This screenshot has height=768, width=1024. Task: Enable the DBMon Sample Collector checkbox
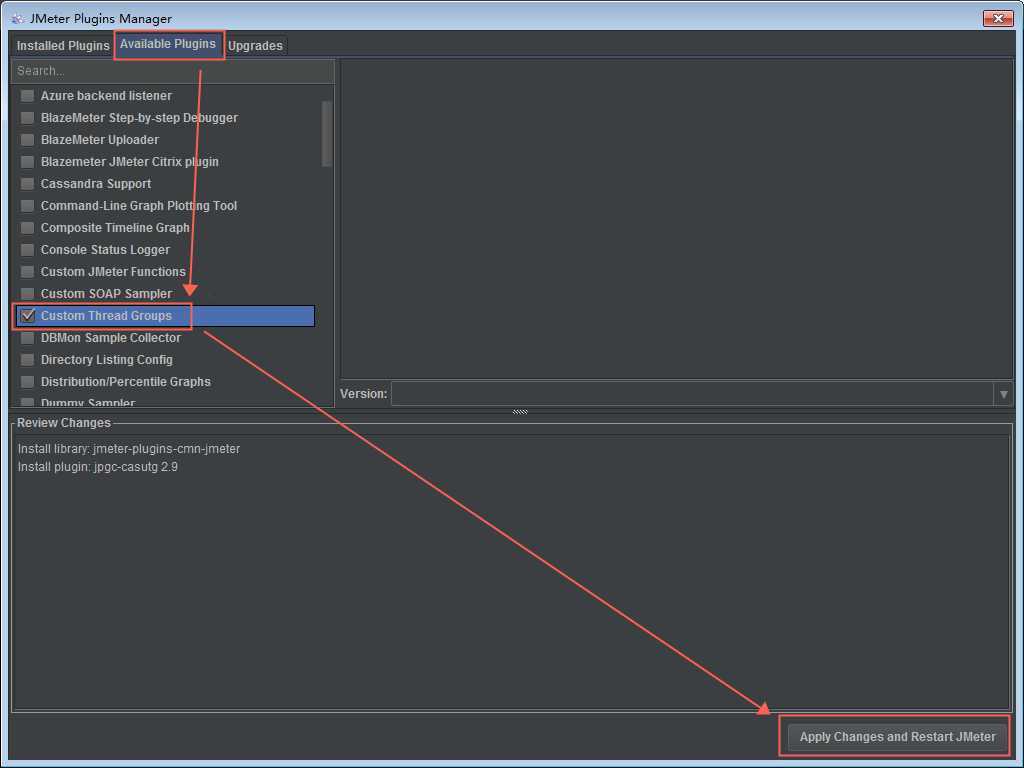coord(27,338)
